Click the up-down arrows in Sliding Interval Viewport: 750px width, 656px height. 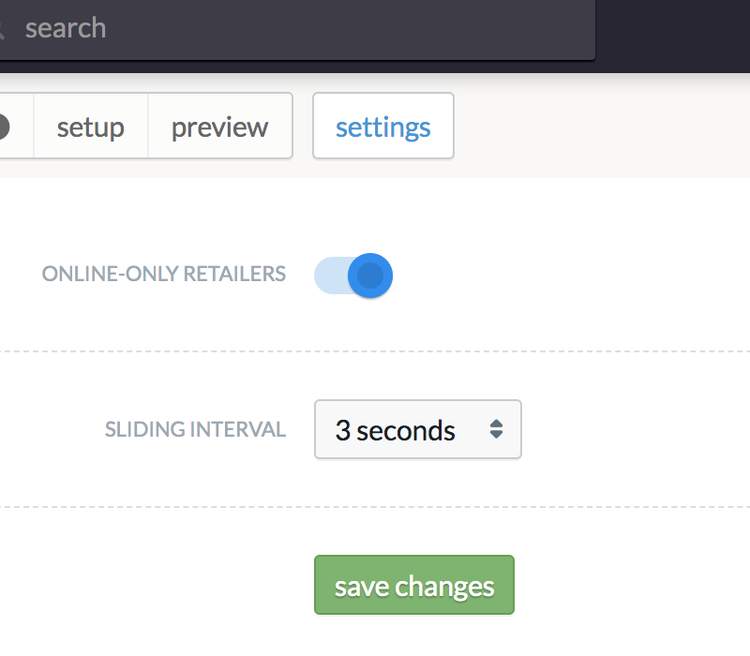pos(496,429)
